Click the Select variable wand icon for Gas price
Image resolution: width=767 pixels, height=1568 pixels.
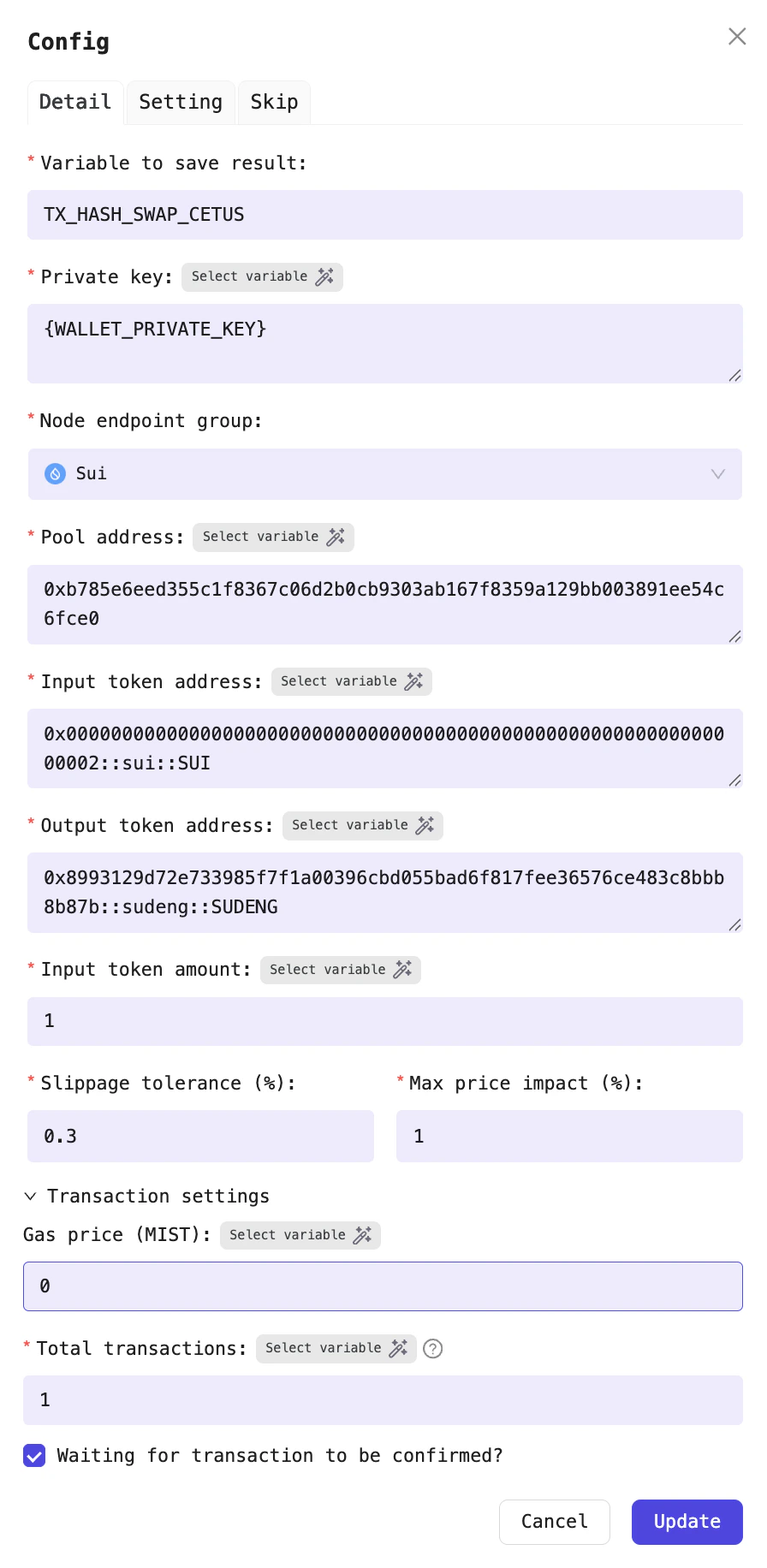click(x=362, y=1235)
